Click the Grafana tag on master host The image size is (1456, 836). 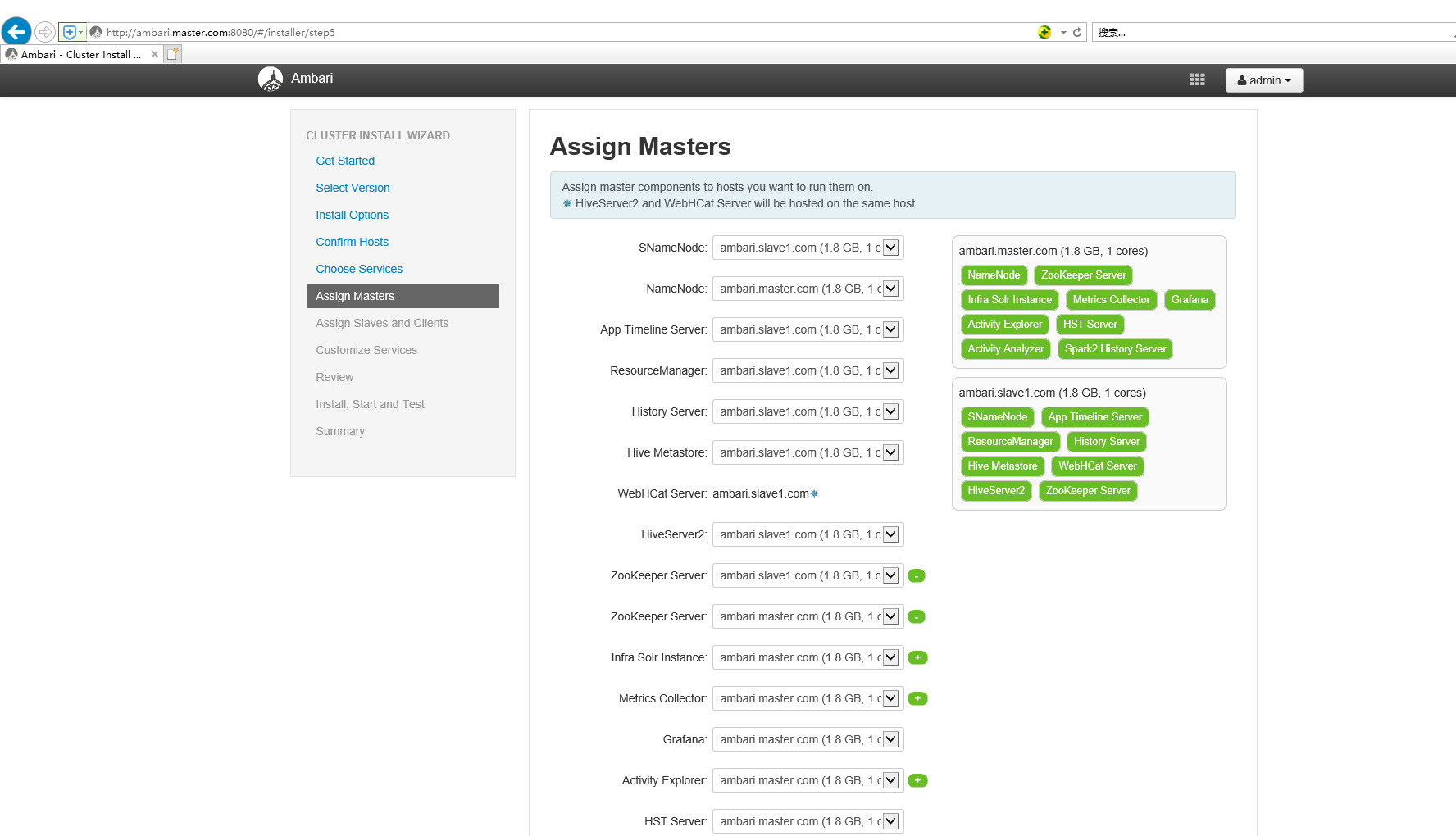(1190, 300)
